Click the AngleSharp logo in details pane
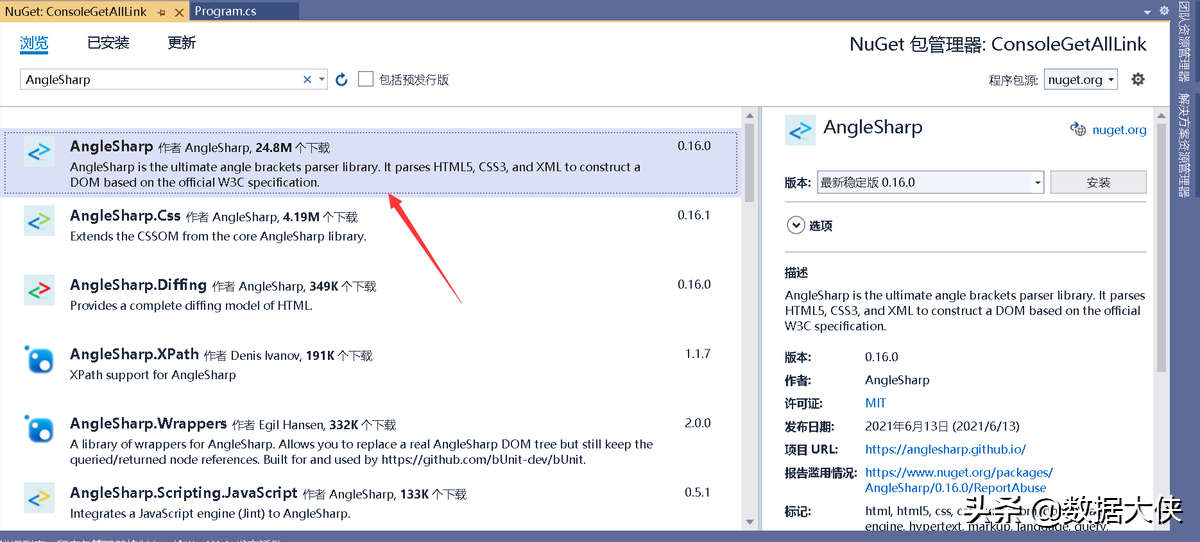 point(800,130)
